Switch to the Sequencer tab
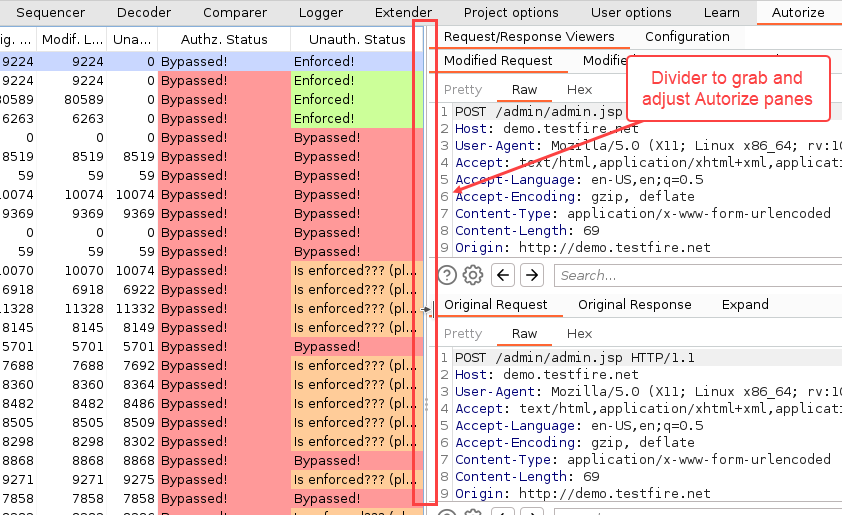The width and height of the screenshot is (842, 515). 50,13
